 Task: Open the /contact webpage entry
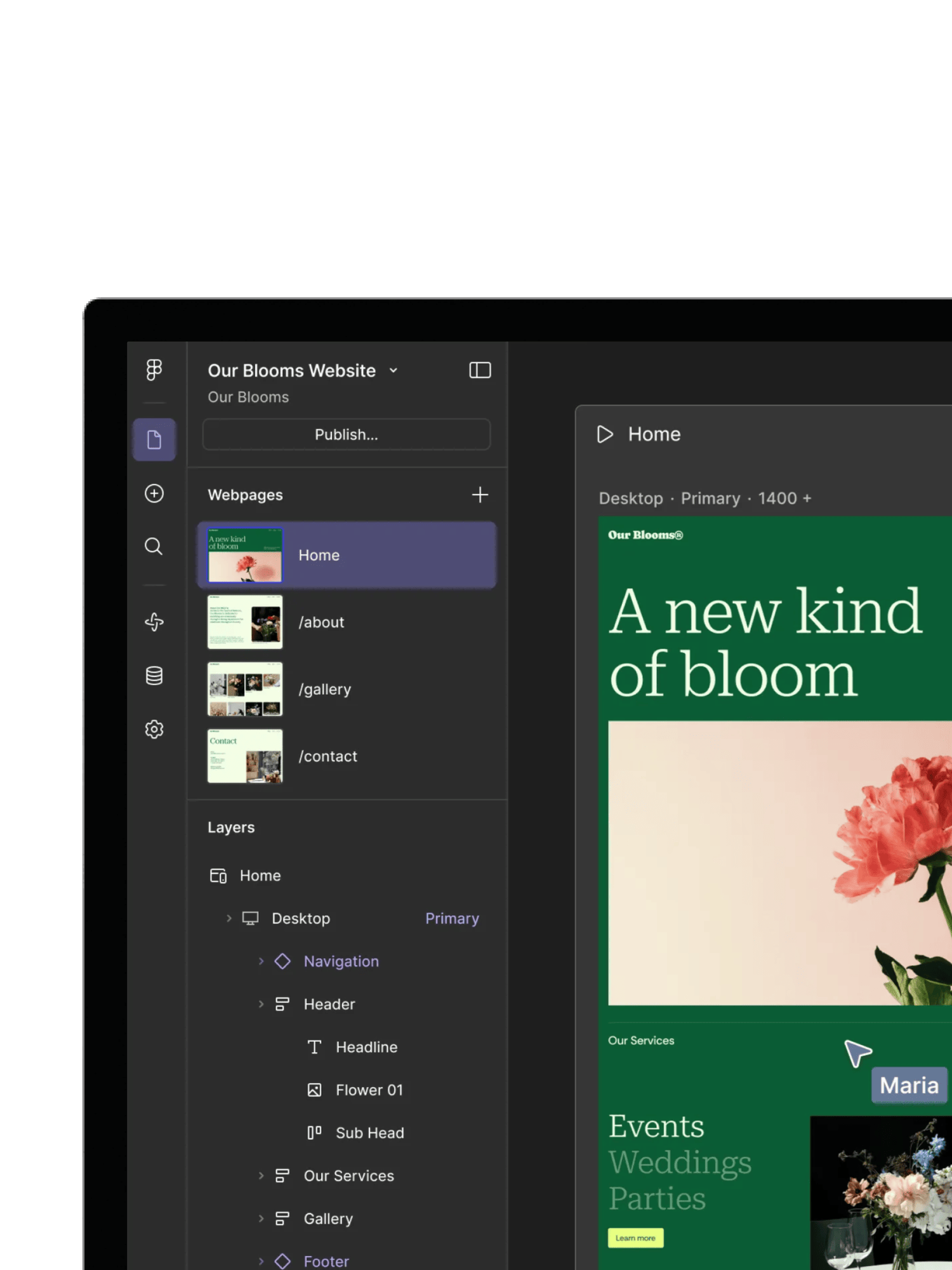347,756
